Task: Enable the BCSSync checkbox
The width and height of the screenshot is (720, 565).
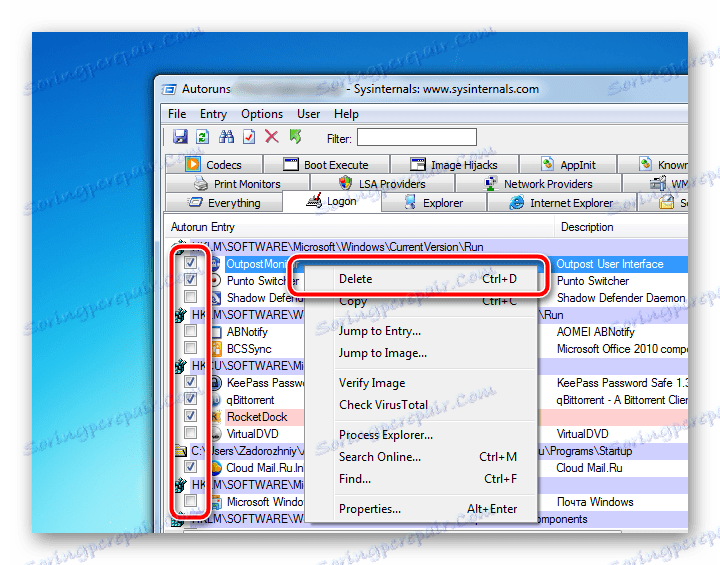Action: pyautogui.click(x=190, y=347)
